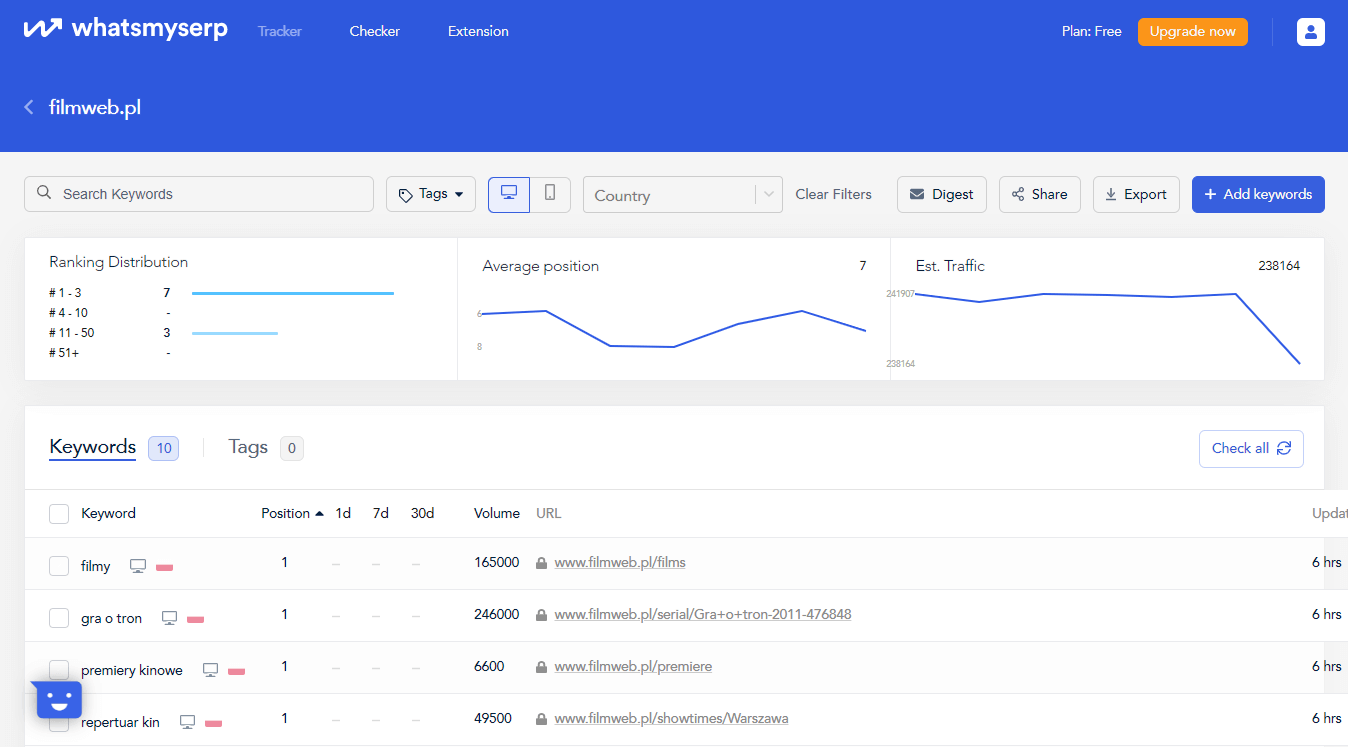Open the chat bot widget icon
1348x747 pixels.
click(58, 700)
